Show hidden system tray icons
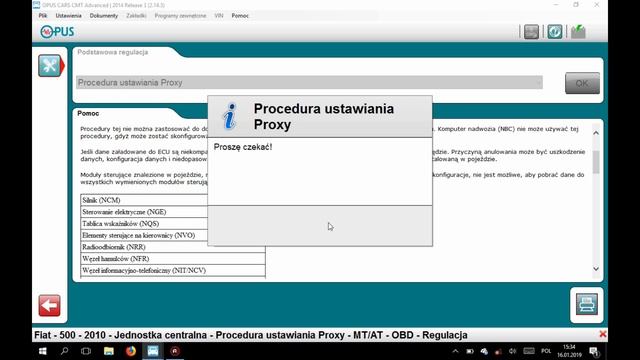The image size is (640, 360). pyautogui.click(x=456, y=351)
